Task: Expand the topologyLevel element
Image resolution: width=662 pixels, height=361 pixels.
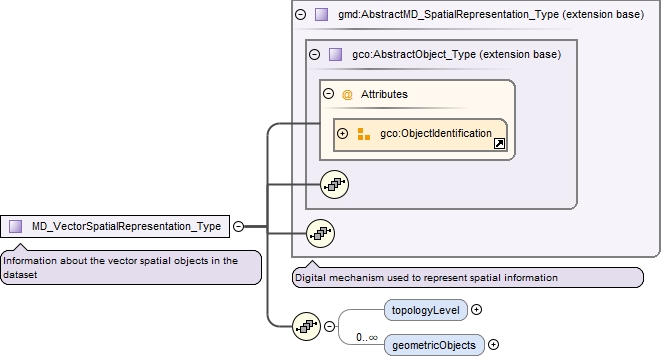Action: (476, 310)
